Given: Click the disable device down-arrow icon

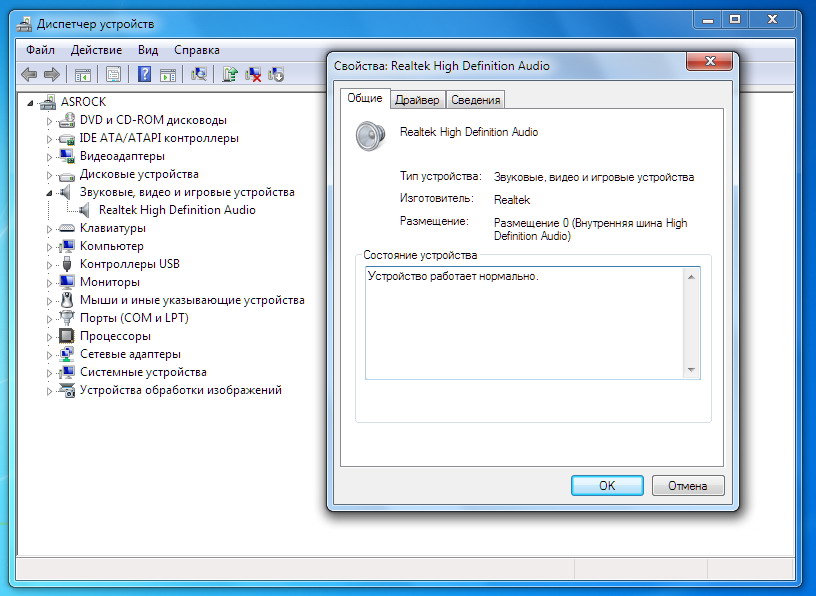Looking at the screenshot, I should (276, 74).
